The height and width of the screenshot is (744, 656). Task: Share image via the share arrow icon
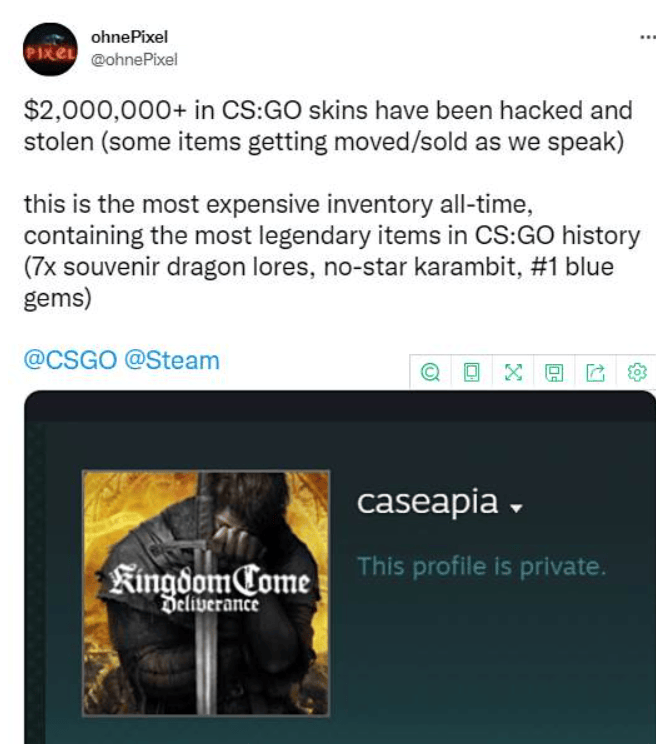click(x=595, y=372)
